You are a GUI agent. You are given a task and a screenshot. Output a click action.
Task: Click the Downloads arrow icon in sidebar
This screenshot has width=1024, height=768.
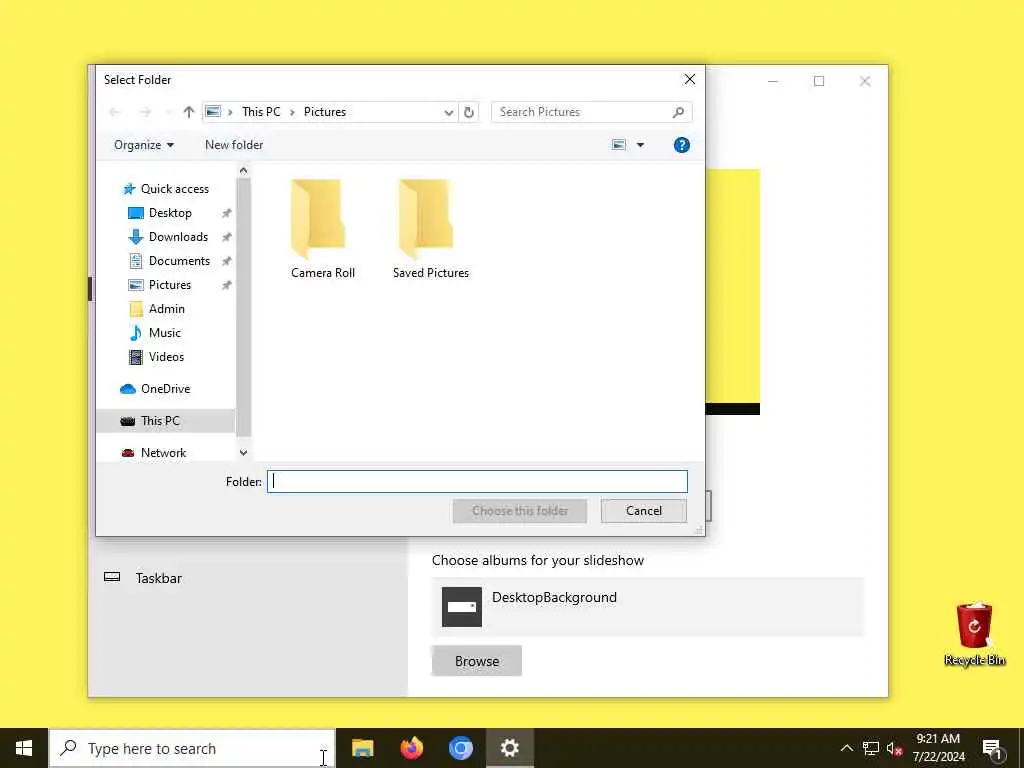pos(136,237)
